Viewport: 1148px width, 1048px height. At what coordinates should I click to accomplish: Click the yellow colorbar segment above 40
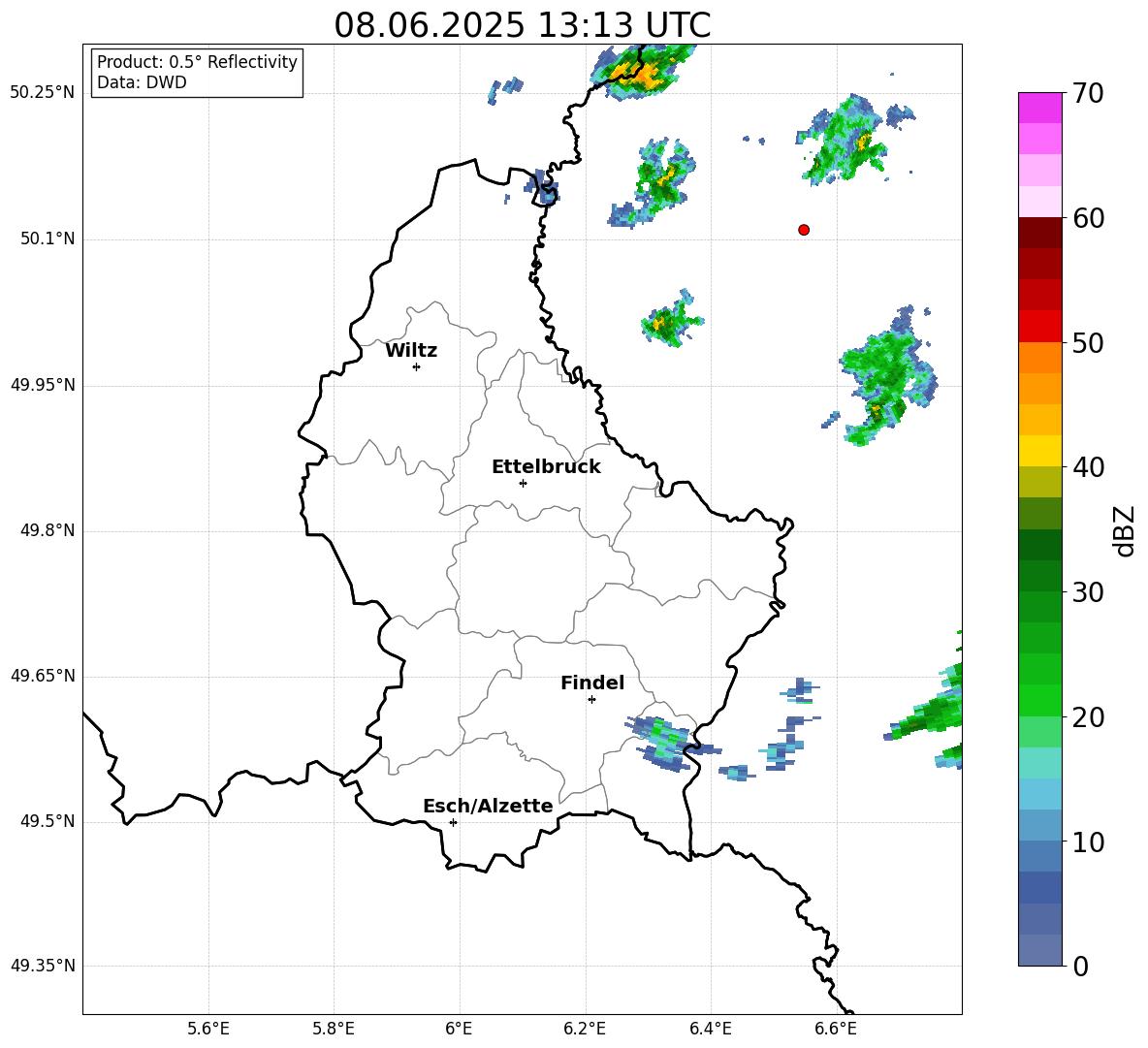click(x=1039, y=451)
